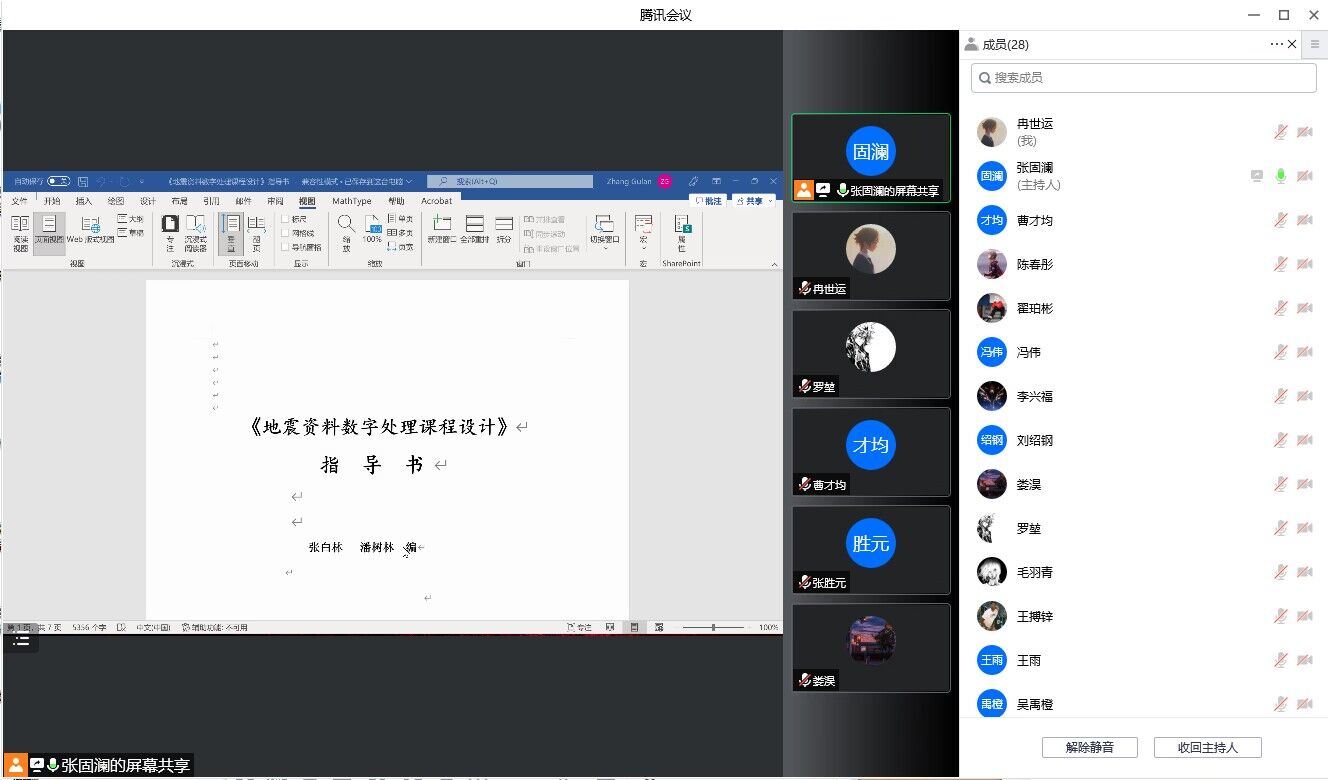Image resolution: width=1328 pixels, height=780 pixels.
Task: Click the 阅读视图 icon in the Word ribbon
Action: tap(20, 230)
